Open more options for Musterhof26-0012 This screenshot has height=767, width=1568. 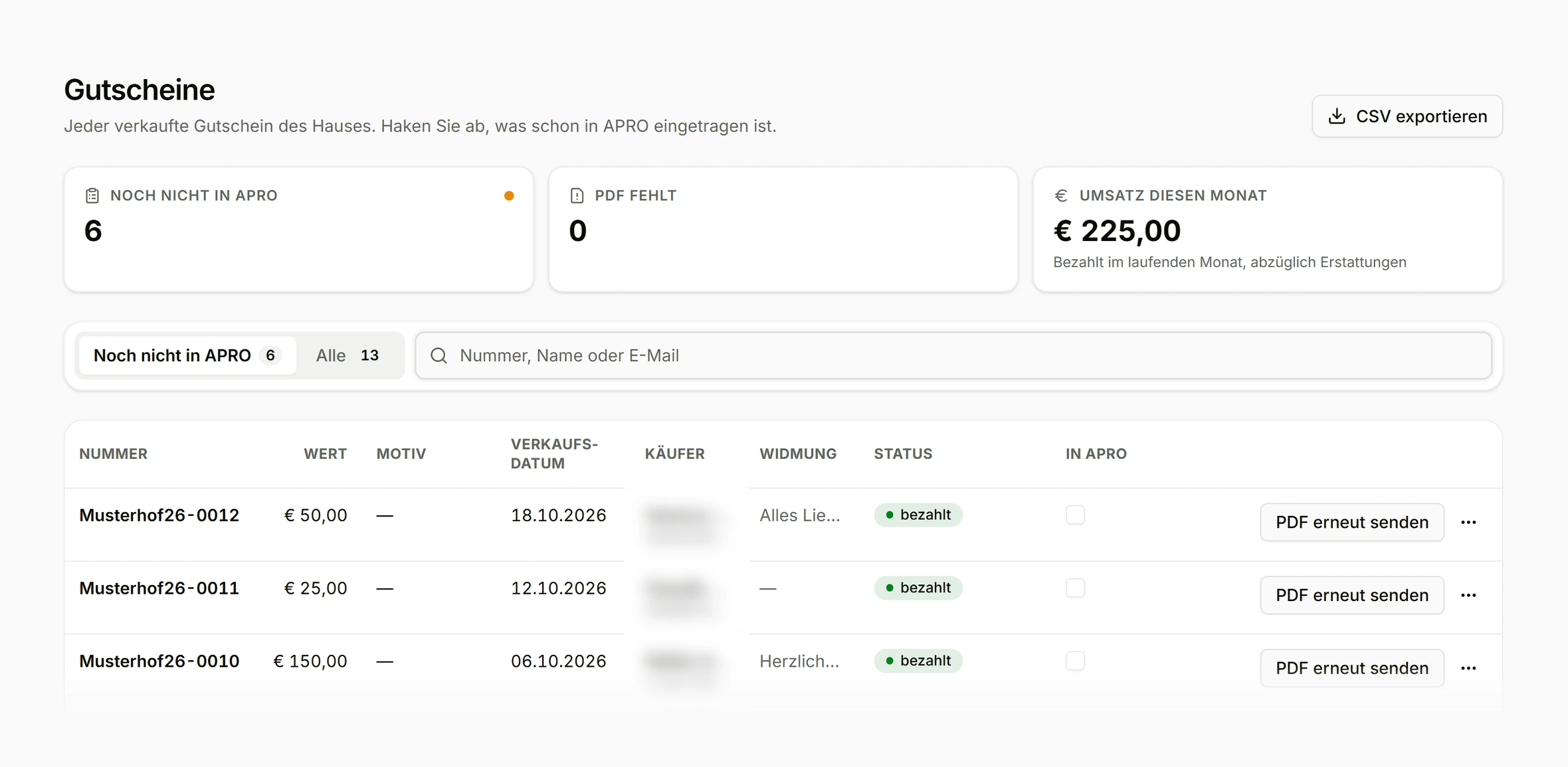[1468, 523]
